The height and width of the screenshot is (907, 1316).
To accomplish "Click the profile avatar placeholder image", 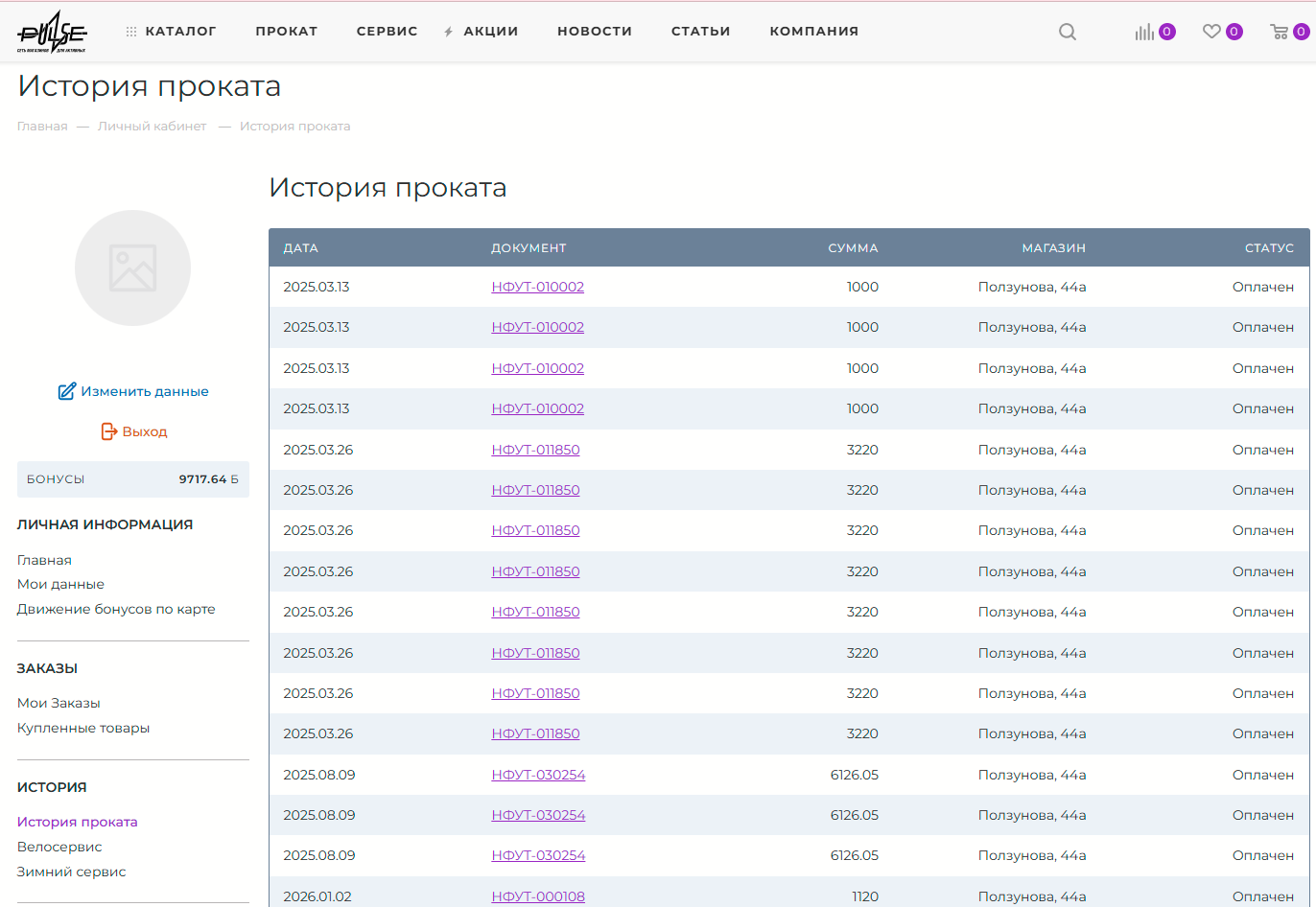I will (x=132, y=267).
